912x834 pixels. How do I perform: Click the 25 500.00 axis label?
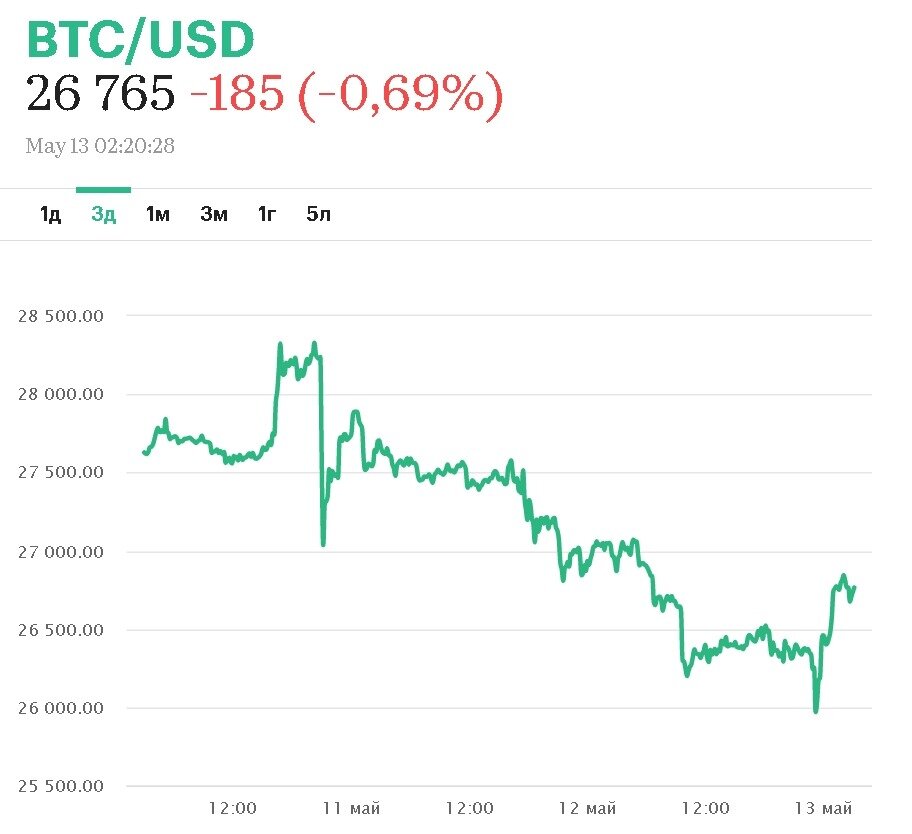click(x=61, y=787)
